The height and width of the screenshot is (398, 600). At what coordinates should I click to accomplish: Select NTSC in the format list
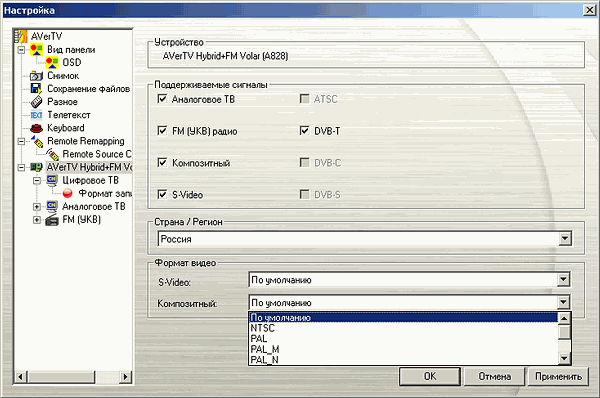point(403,328)
